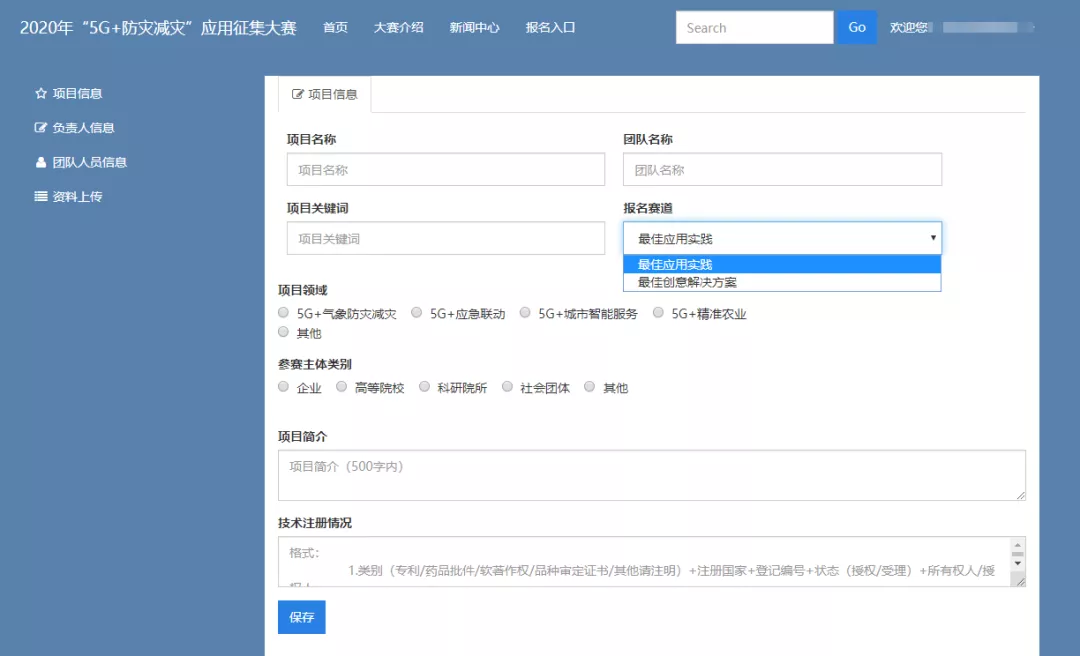
Task: Click the edit icon in 项目信息 tab
Action: pos(298,94)
